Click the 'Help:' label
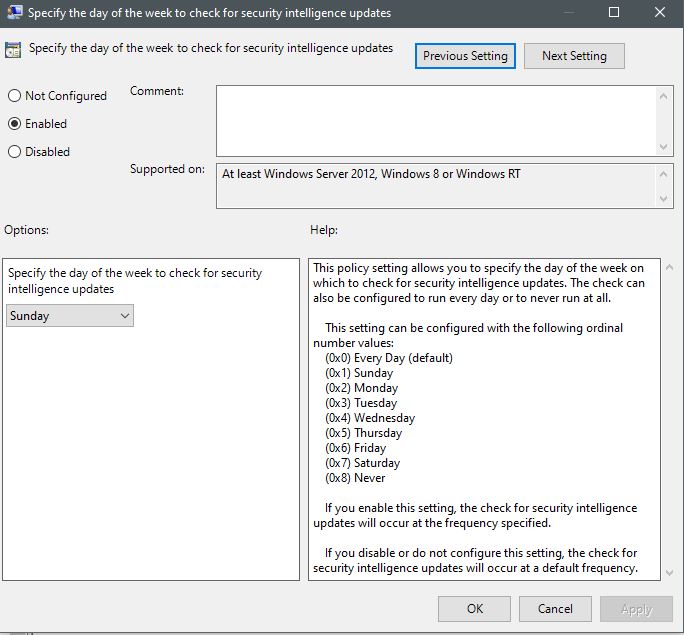The height and width of the screenshot is (635, 684). [324, 230]
